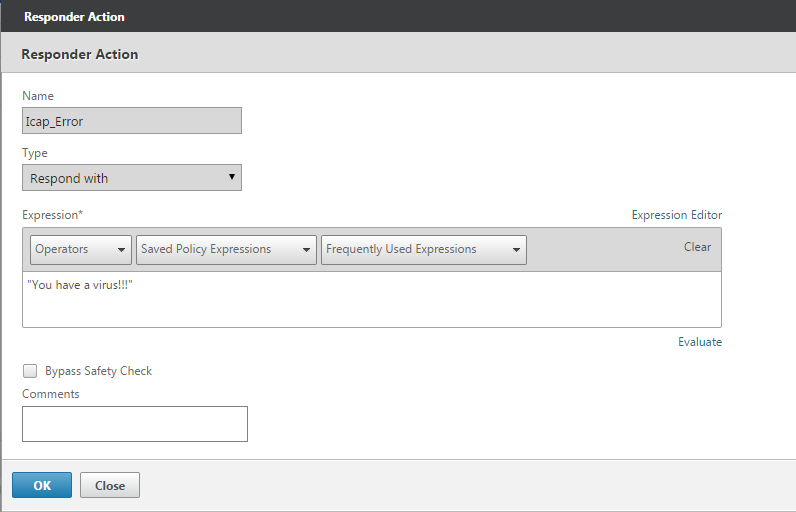
Task: Click the dark Responder Action title bar
Action: click(x=398, y=16)
